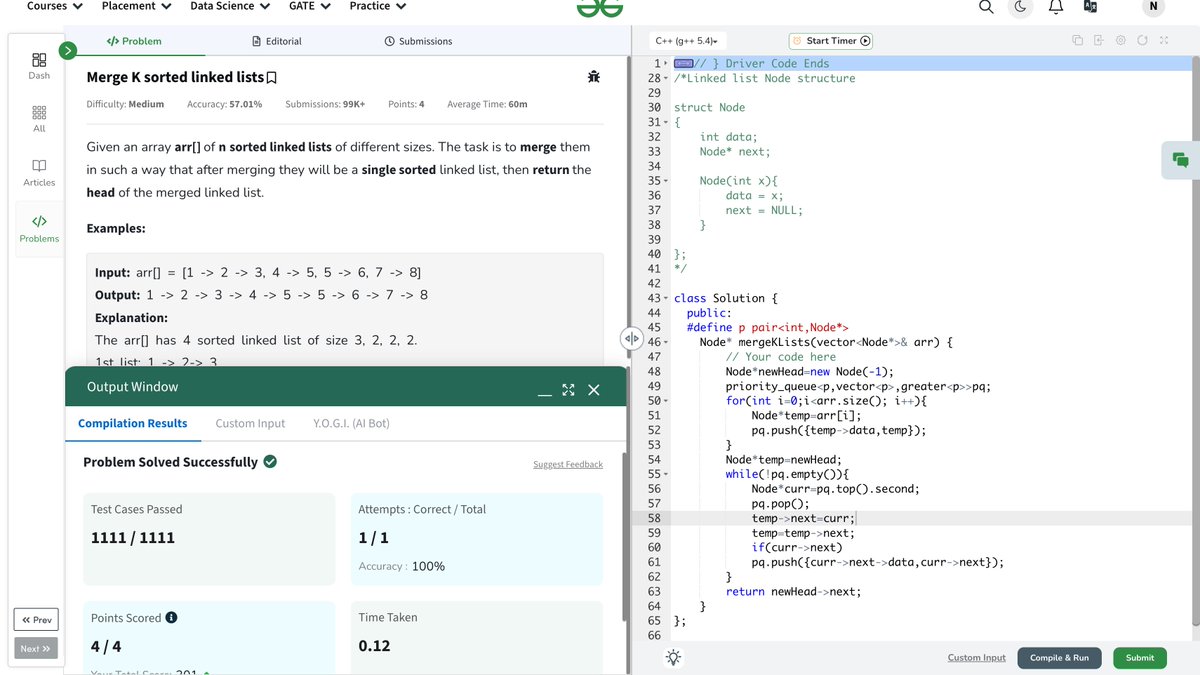Click the 'Time Taken' value 0.12
The image size is (1200, 675).
(x=374, y=646)
